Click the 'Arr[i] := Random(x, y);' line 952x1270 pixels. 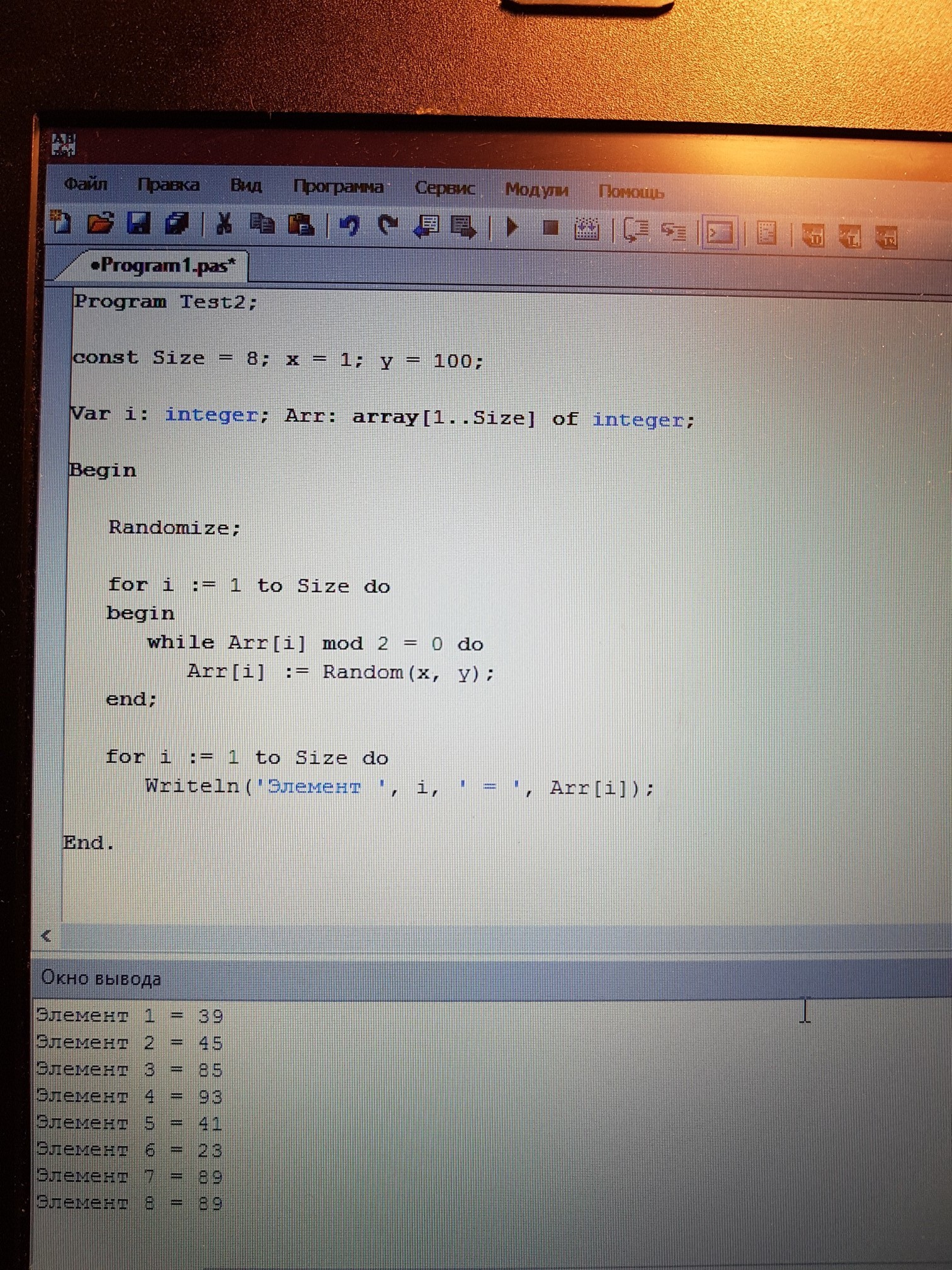pos(341,672)
